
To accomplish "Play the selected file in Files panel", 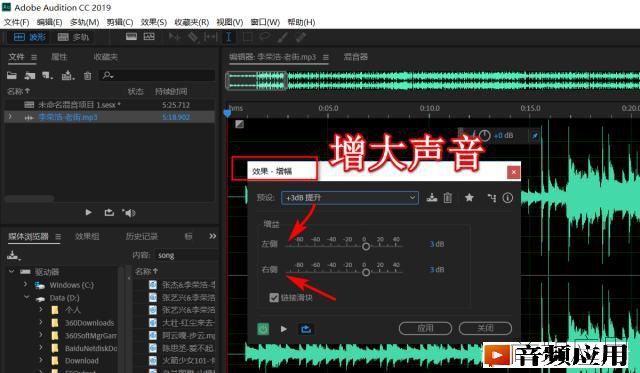I will point(88,212).
